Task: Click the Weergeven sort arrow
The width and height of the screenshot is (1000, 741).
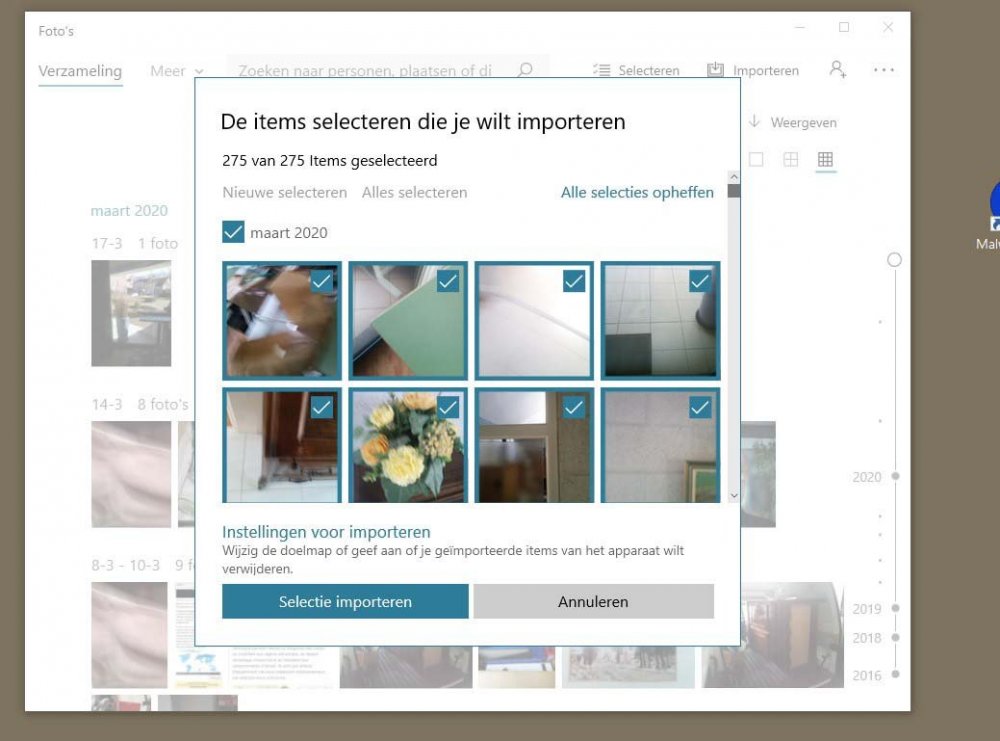Action: [x=754, y=121]
